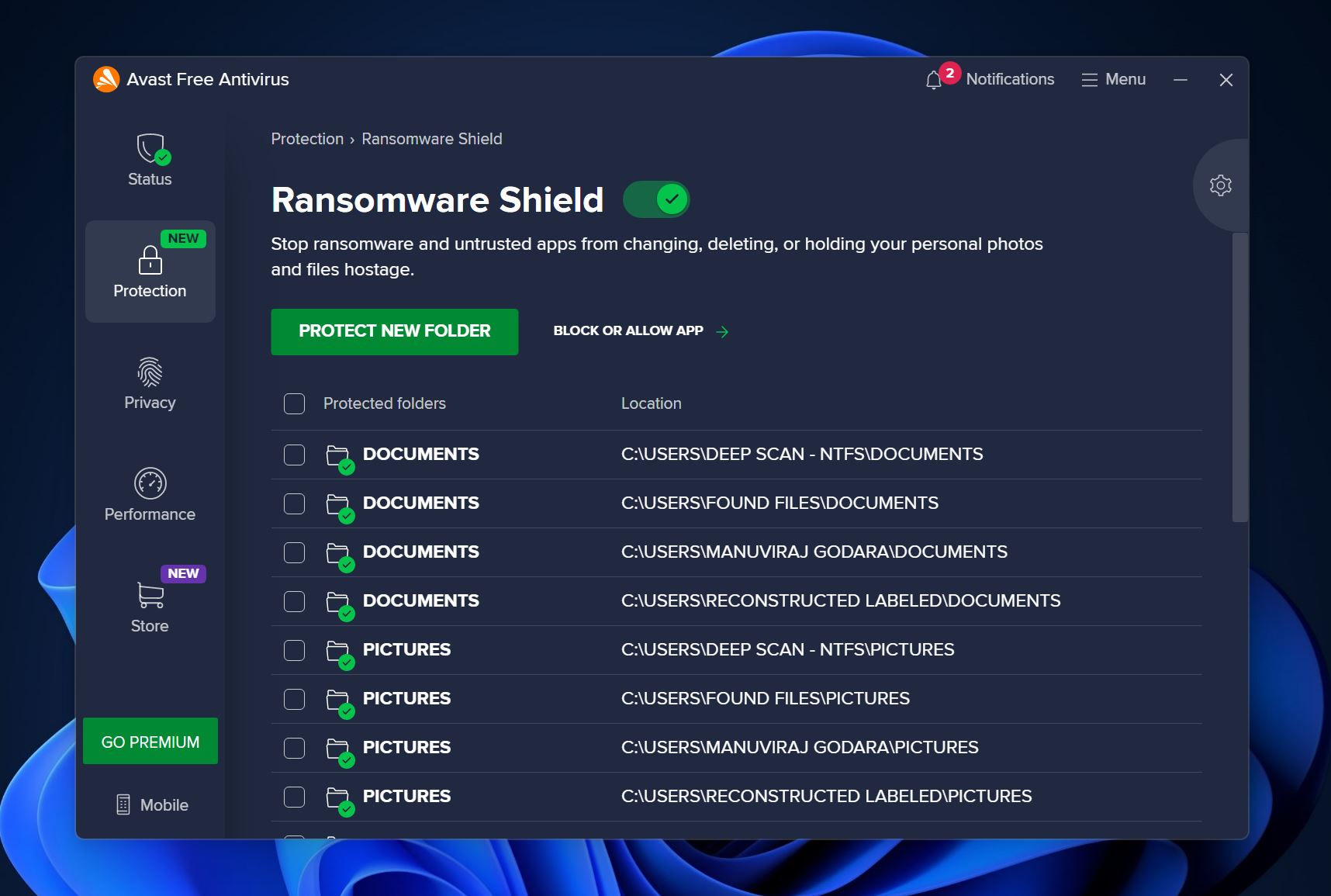Open Ransomware Shield settings gear
Screen dimensions: 1331x896
click(x=1220, y=185)
